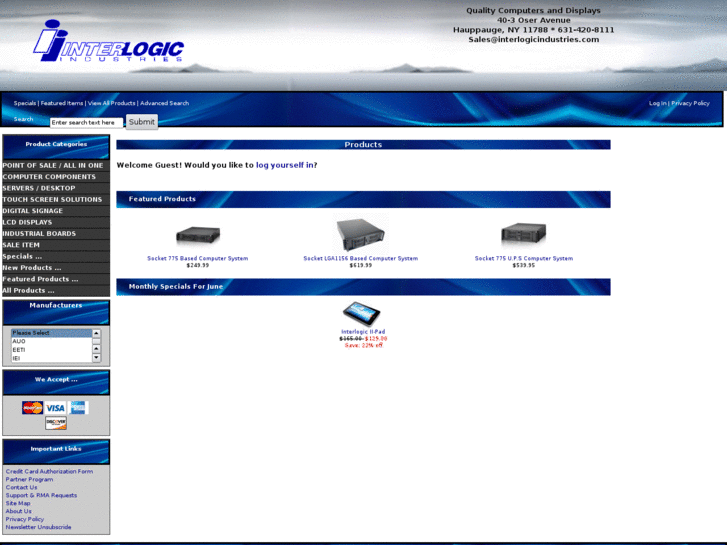Click the American Express payment icon

(78, 408)
